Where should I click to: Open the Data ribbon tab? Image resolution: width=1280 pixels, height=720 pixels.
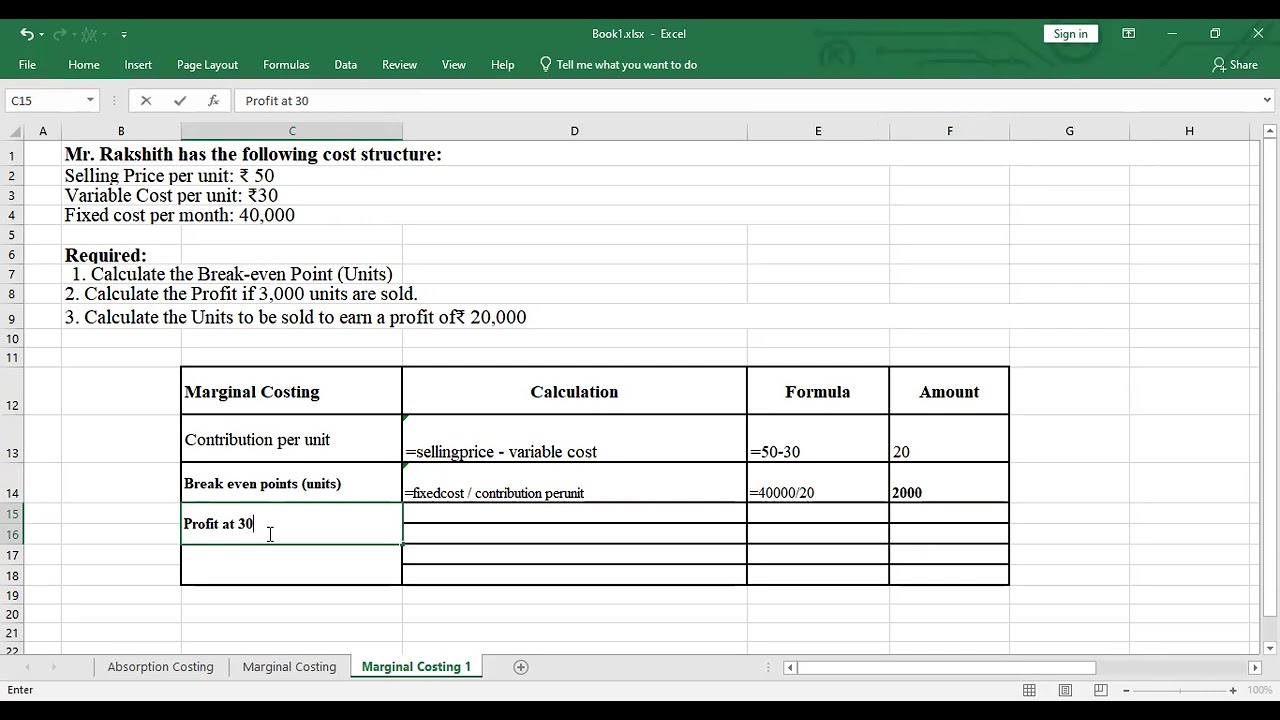[x=346, y=65]
